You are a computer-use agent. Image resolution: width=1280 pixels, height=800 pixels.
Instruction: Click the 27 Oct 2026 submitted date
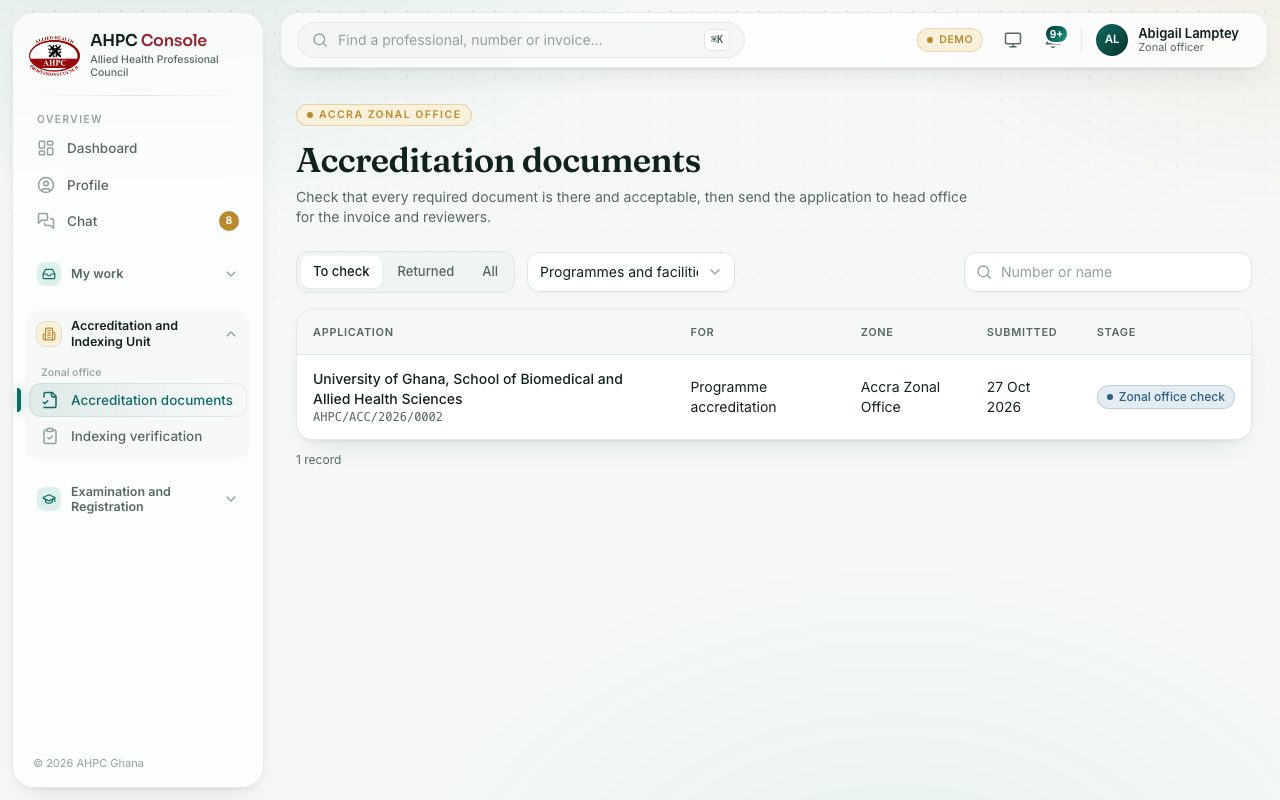coord(1009,397)
